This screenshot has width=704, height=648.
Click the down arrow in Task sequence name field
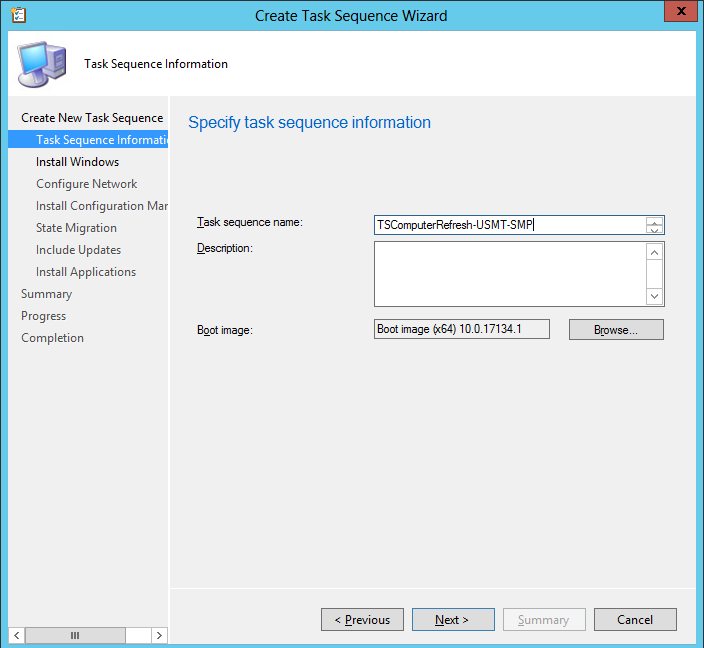coord(654,229)
